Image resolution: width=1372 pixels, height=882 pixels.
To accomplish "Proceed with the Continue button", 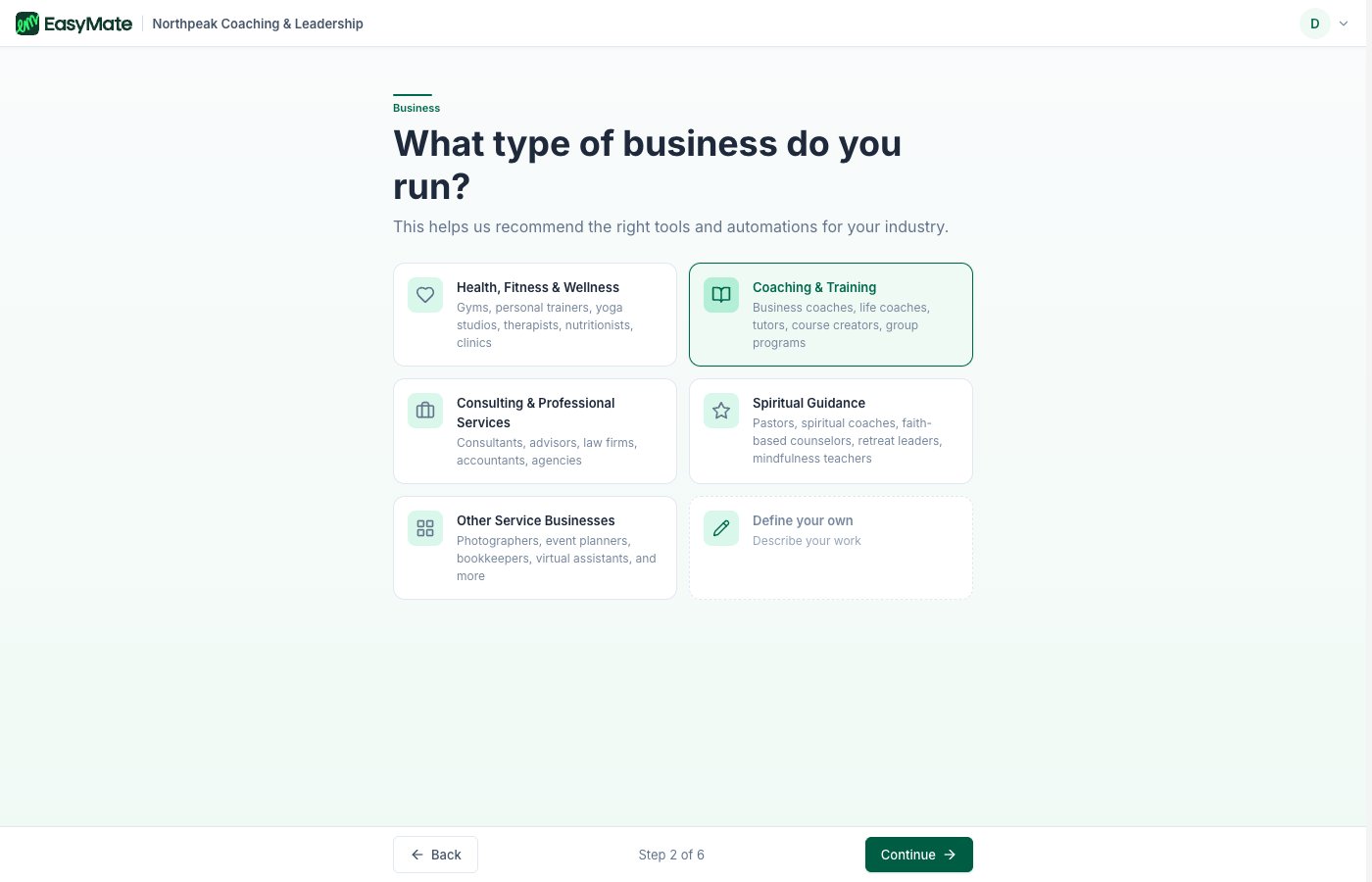I will click(919, 855).
